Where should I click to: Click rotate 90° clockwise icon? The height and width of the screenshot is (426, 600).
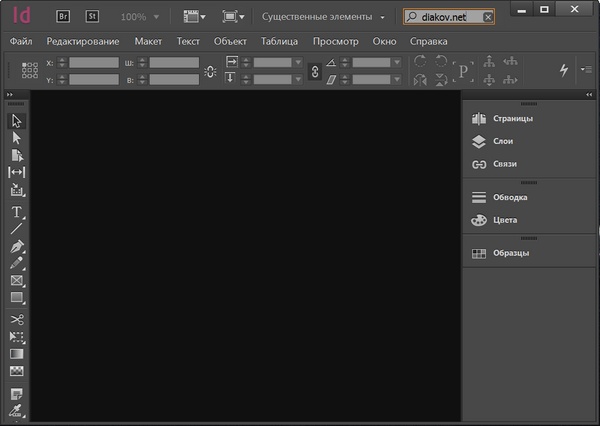click(x=420, y=61)
